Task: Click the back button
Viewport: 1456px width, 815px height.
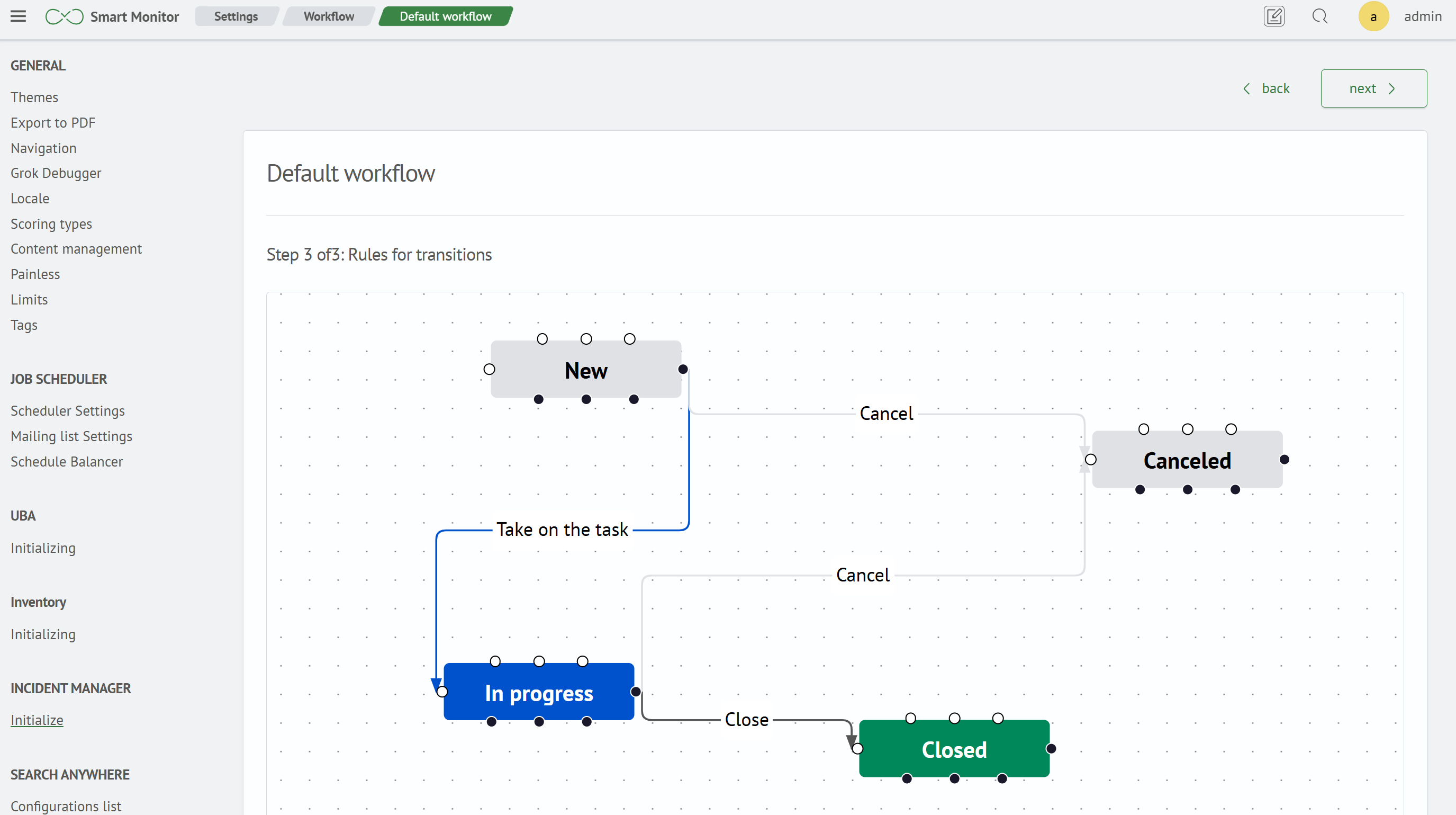Action: point(1267,89)
